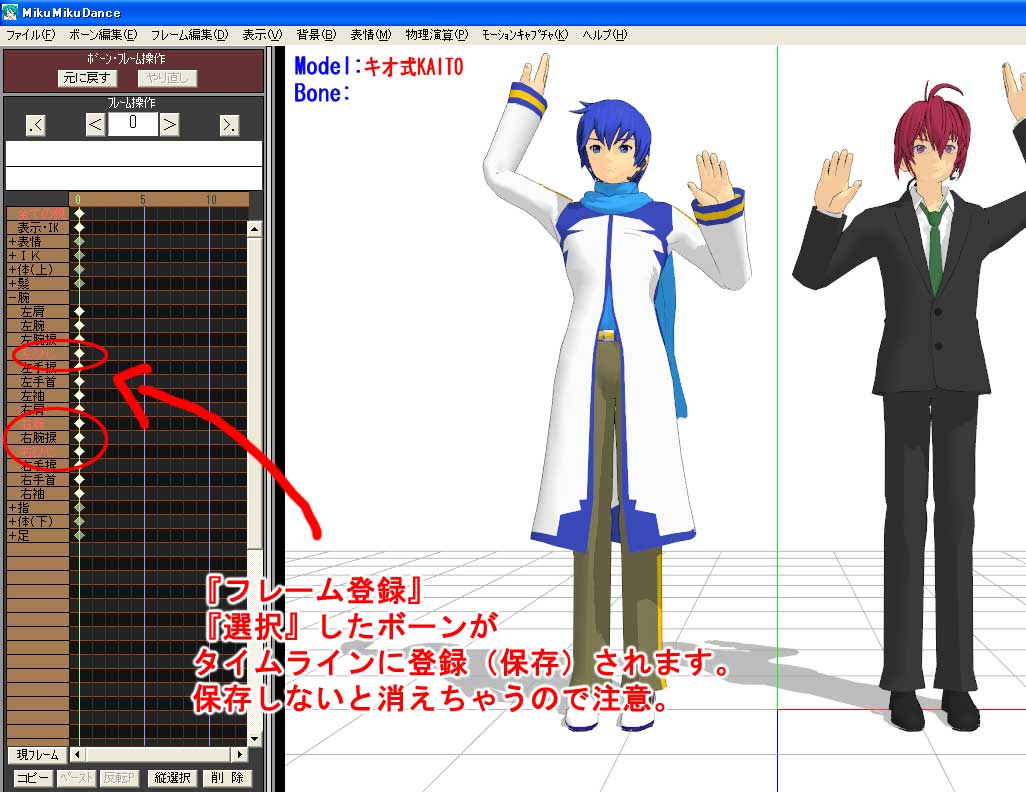1026x792 pixels.
Task: Select the 全ての親 timeline row
Action: coord(37,213)
